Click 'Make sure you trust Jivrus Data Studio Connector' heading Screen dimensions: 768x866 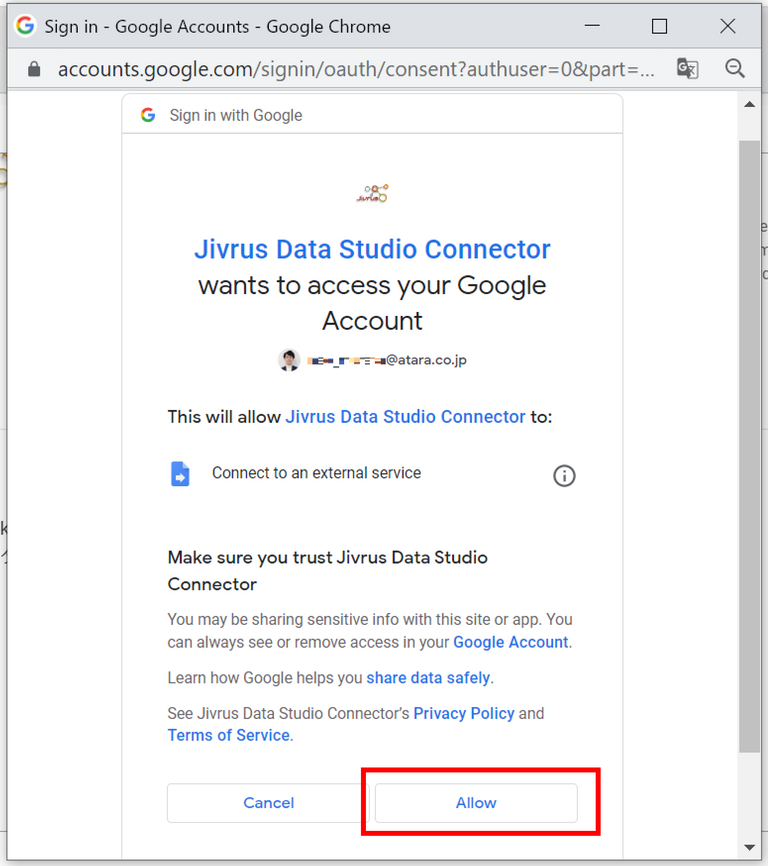tap(327, 571)
